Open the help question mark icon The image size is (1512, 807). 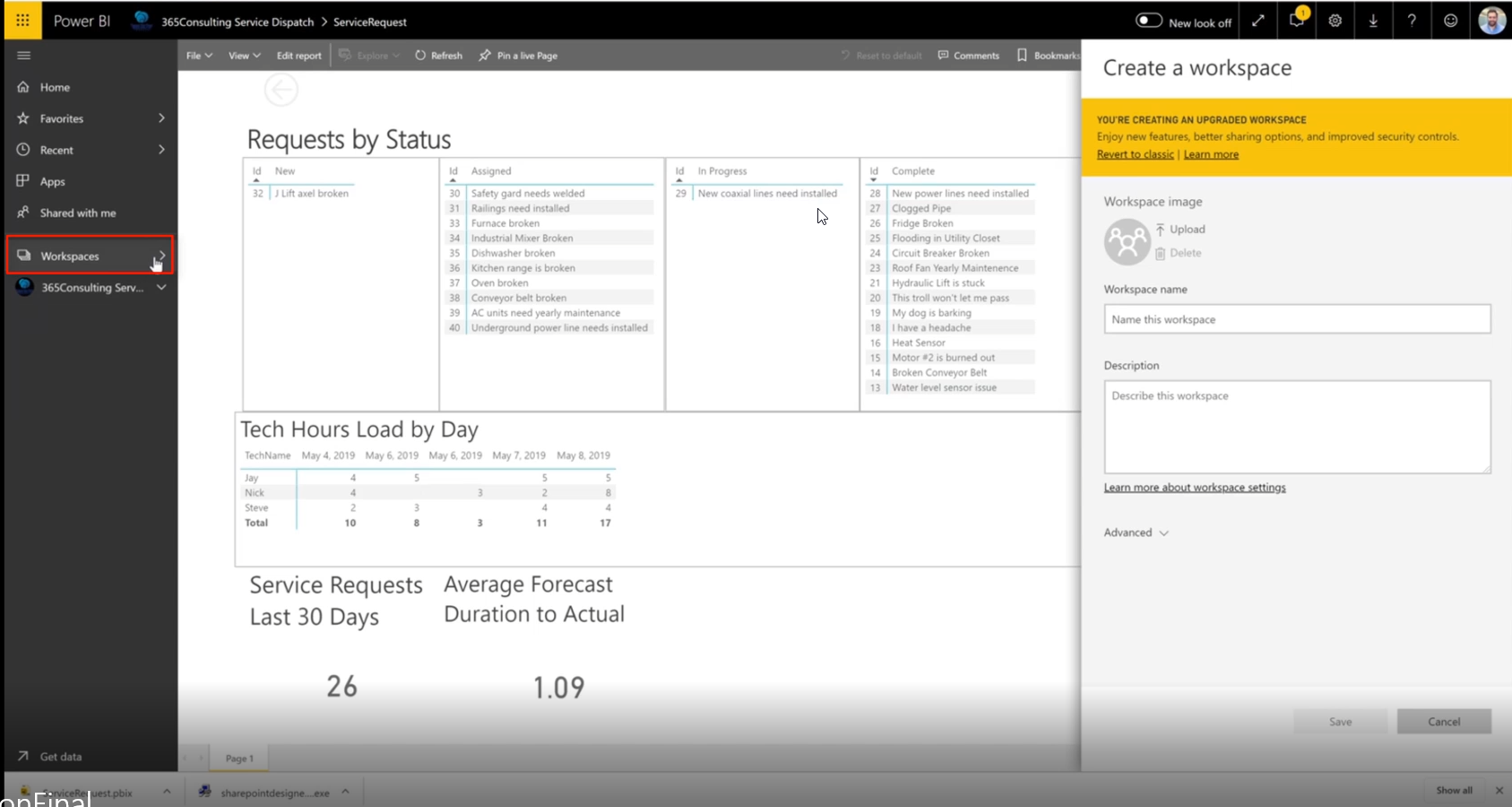[1412, 21]
